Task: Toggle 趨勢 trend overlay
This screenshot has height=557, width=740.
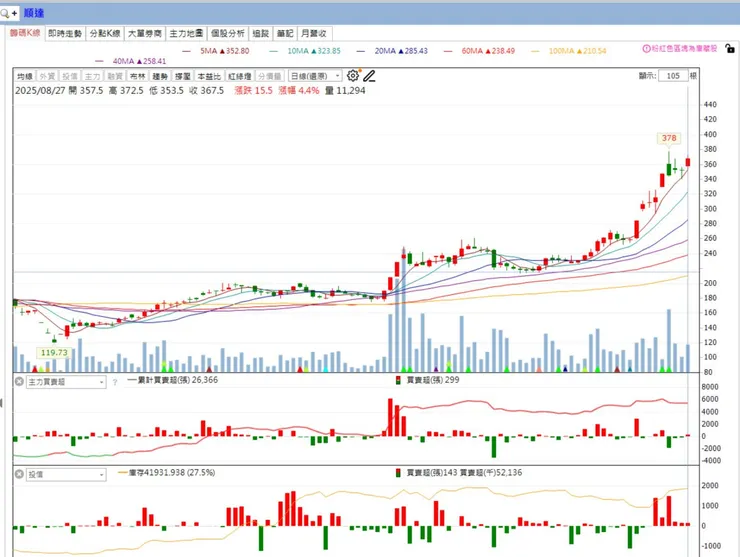Action: tap(160, 76)
